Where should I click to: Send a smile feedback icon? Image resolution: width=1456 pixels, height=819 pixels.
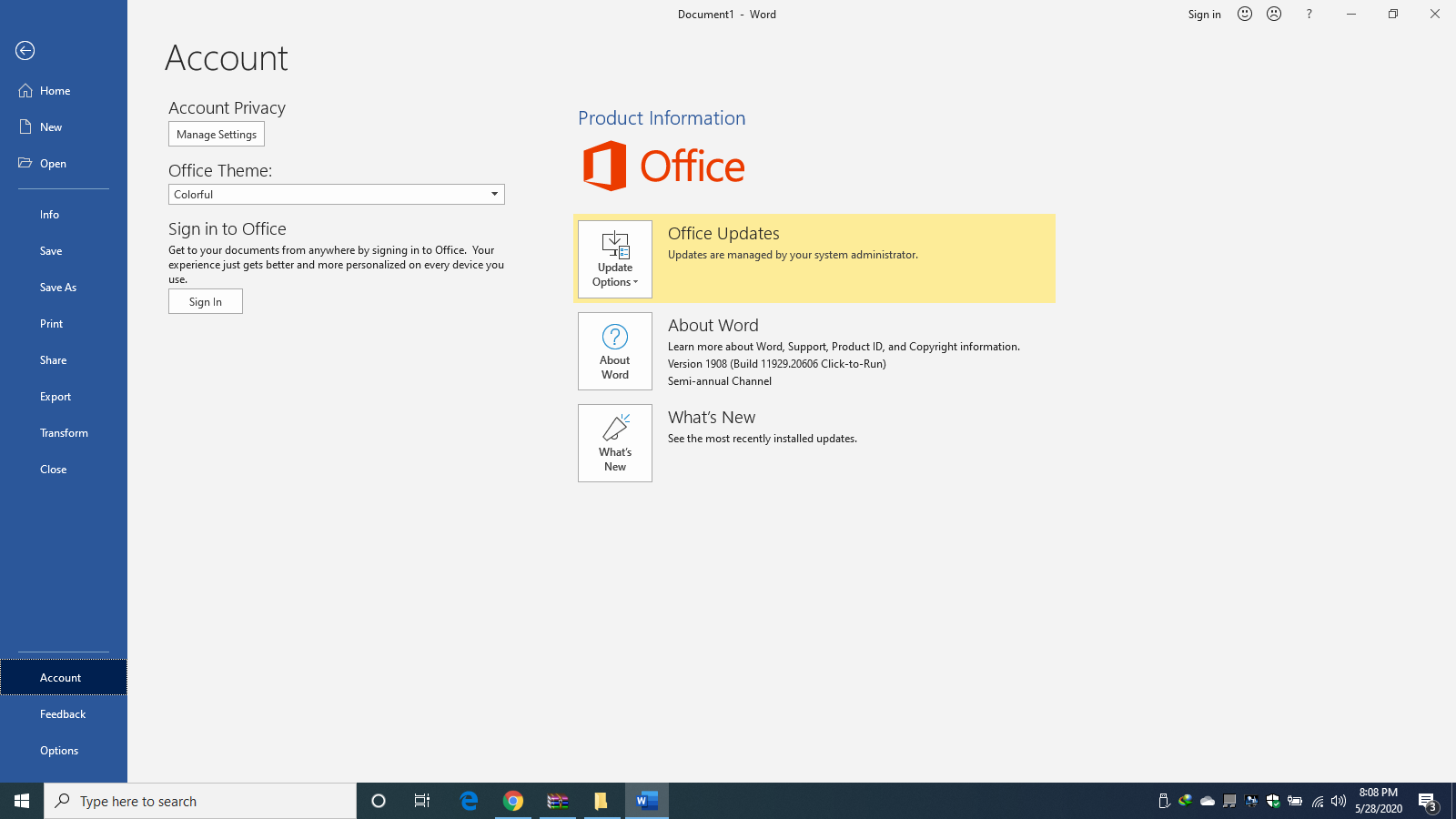(1245, 14)
